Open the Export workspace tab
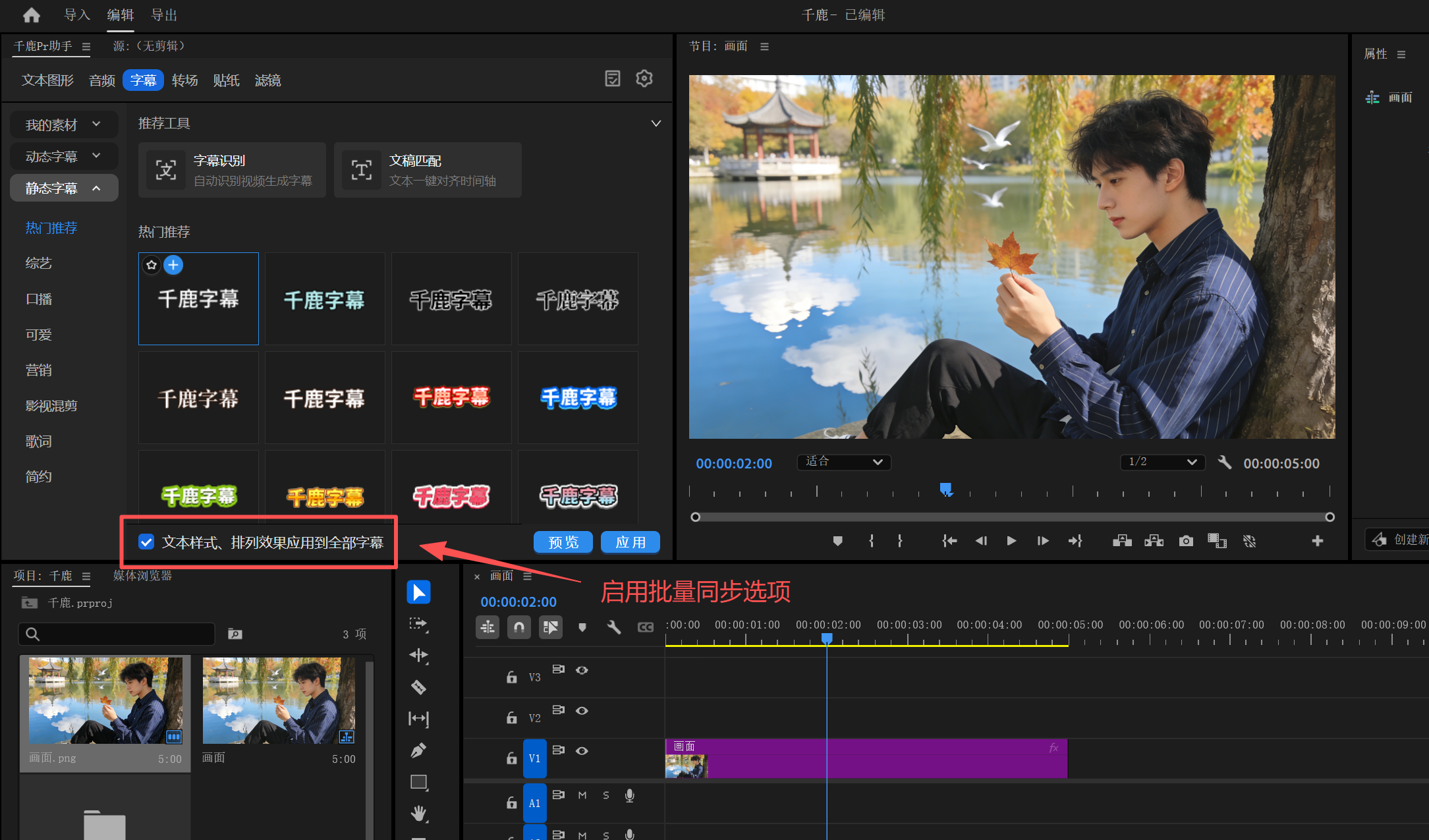The image size is (1429, 840). (x=164, y=15)
